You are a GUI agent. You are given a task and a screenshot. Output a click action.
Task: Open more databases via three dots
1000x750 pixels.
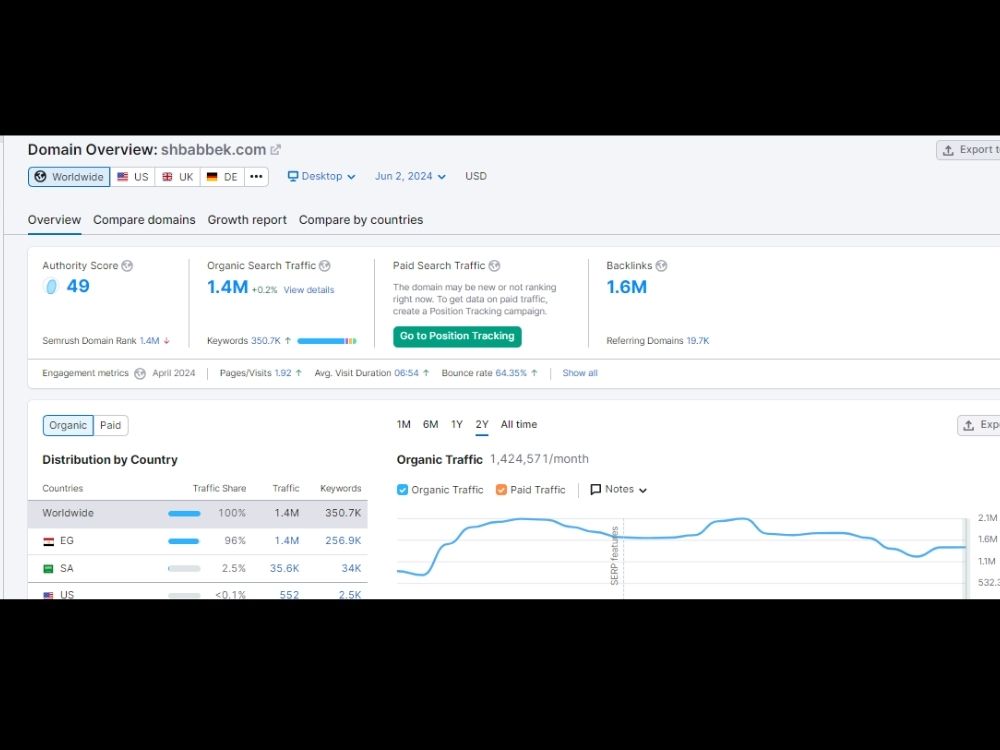click(x=256, y=177)
